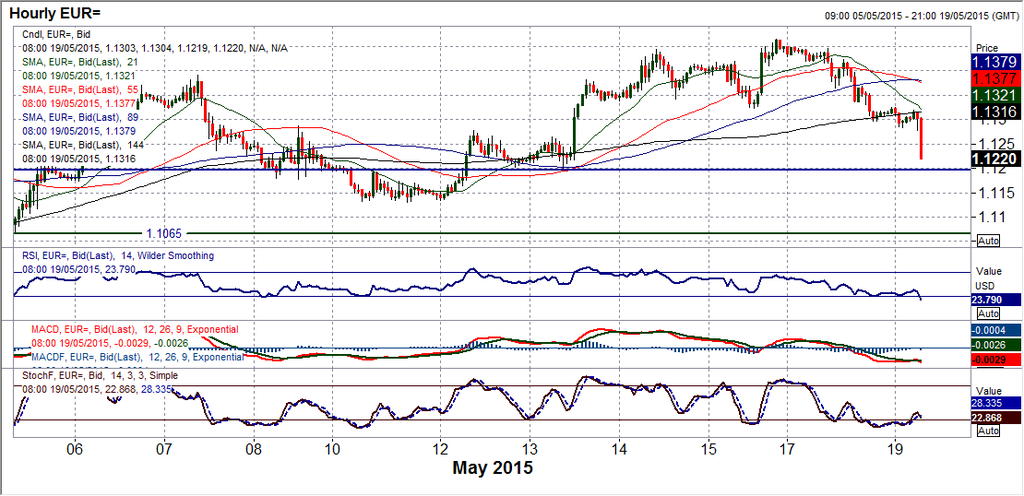Image resolution: width=1024 pixels, height=496 pixels.
Task: Click the Auto button in the StochF panel
Action: [x=989, y=431]
